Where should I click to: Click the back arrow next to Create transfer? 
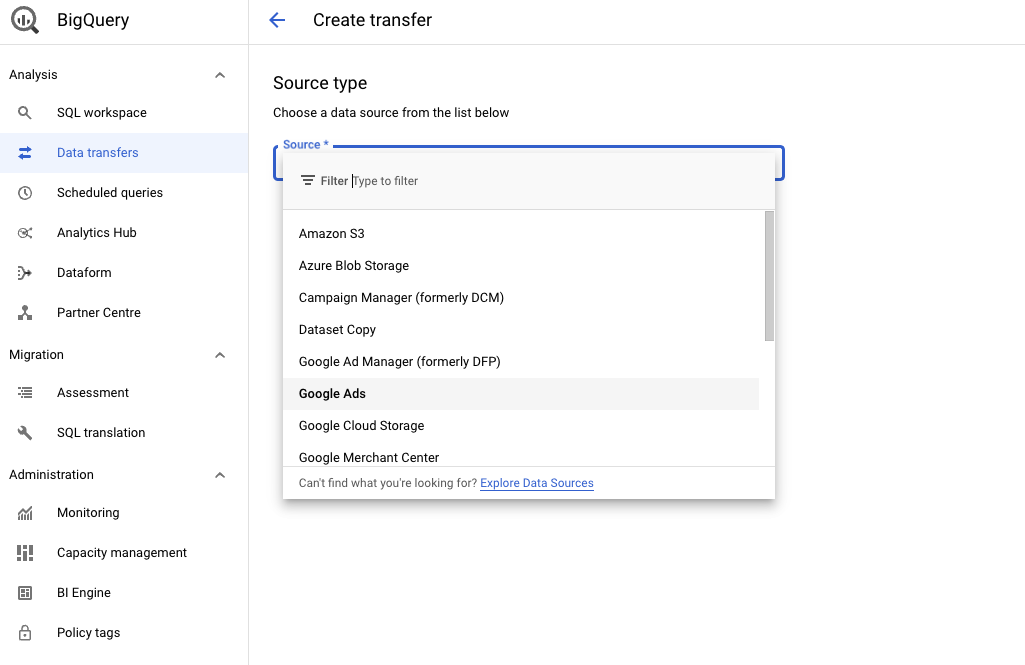pyautogui.click(x=277, y=19)
